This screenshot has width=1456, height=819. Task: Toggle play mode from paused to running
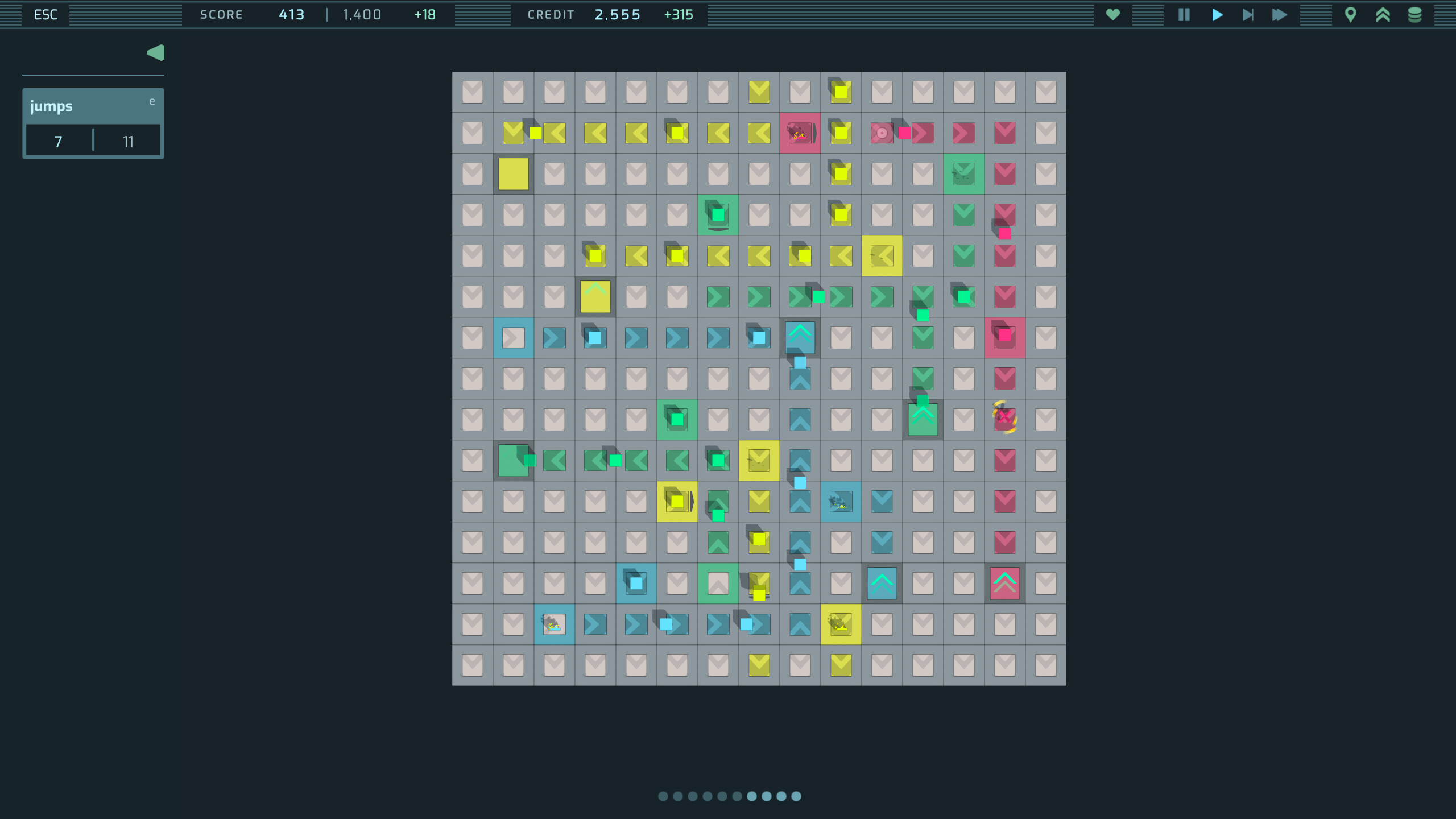[1216, 15]
